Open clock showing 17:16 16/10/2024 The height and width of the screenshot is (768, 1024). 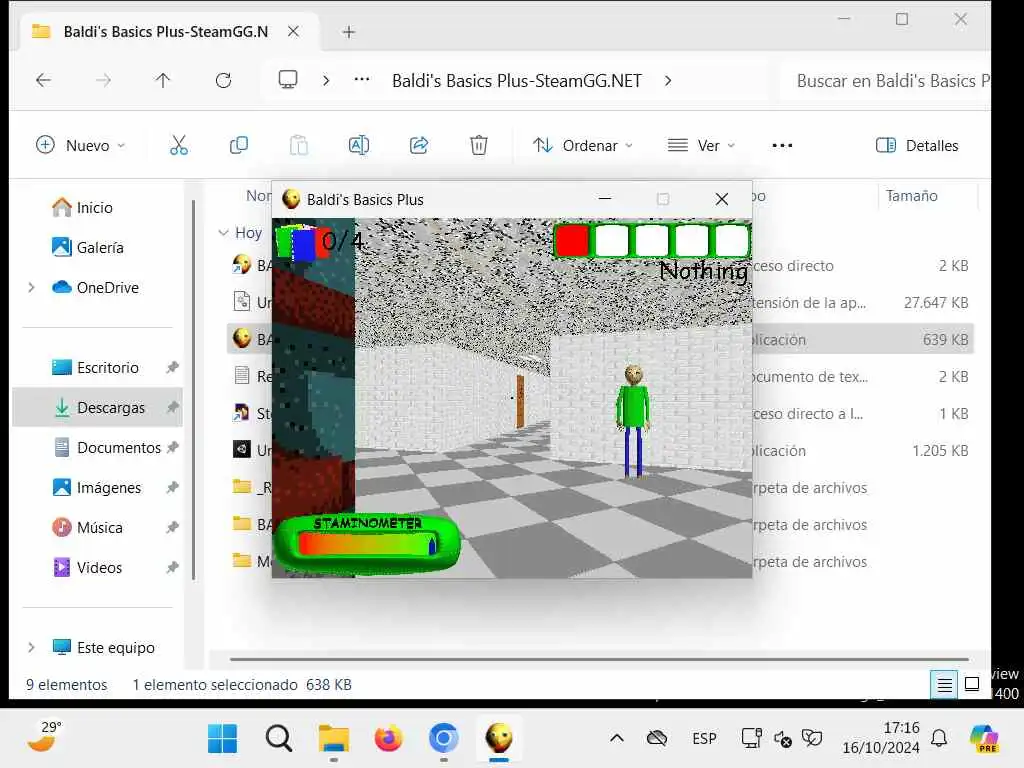[881, 737]
